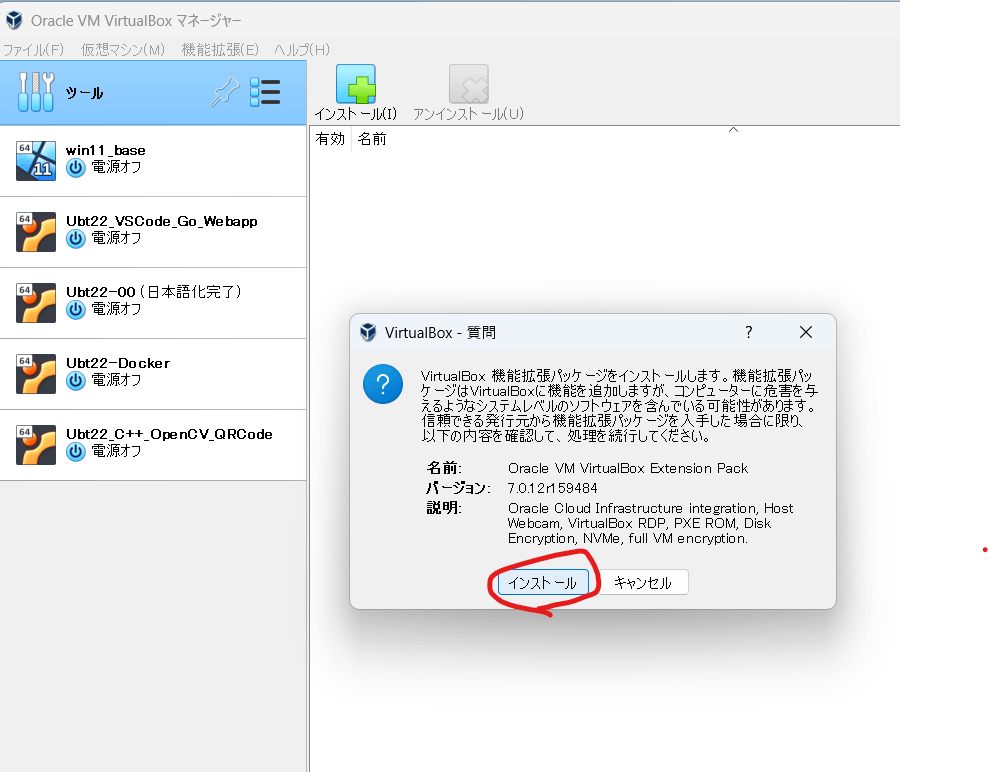Click the Oracle VM VirtualBox マネージャー title text
This screenshot has height=772, width=989.
[136, 21]
